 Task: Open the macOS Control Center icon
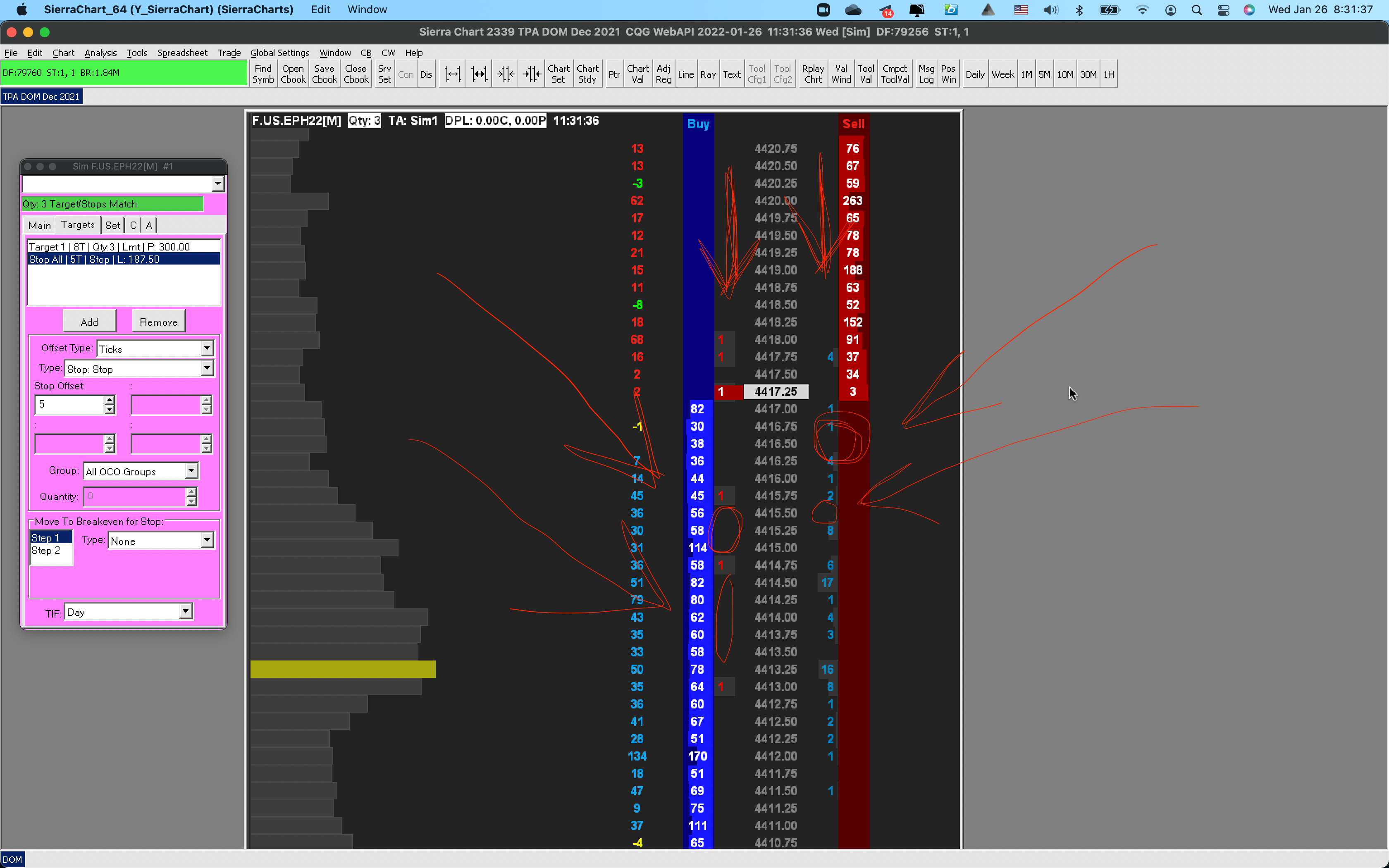pos(1223,10)
